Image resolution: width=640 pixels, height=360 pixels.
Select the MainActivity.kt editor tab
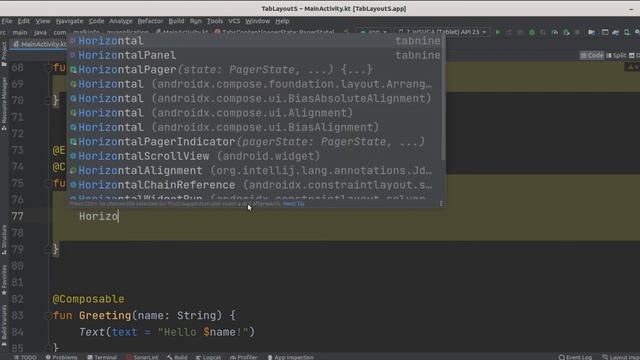coord(40,44)
